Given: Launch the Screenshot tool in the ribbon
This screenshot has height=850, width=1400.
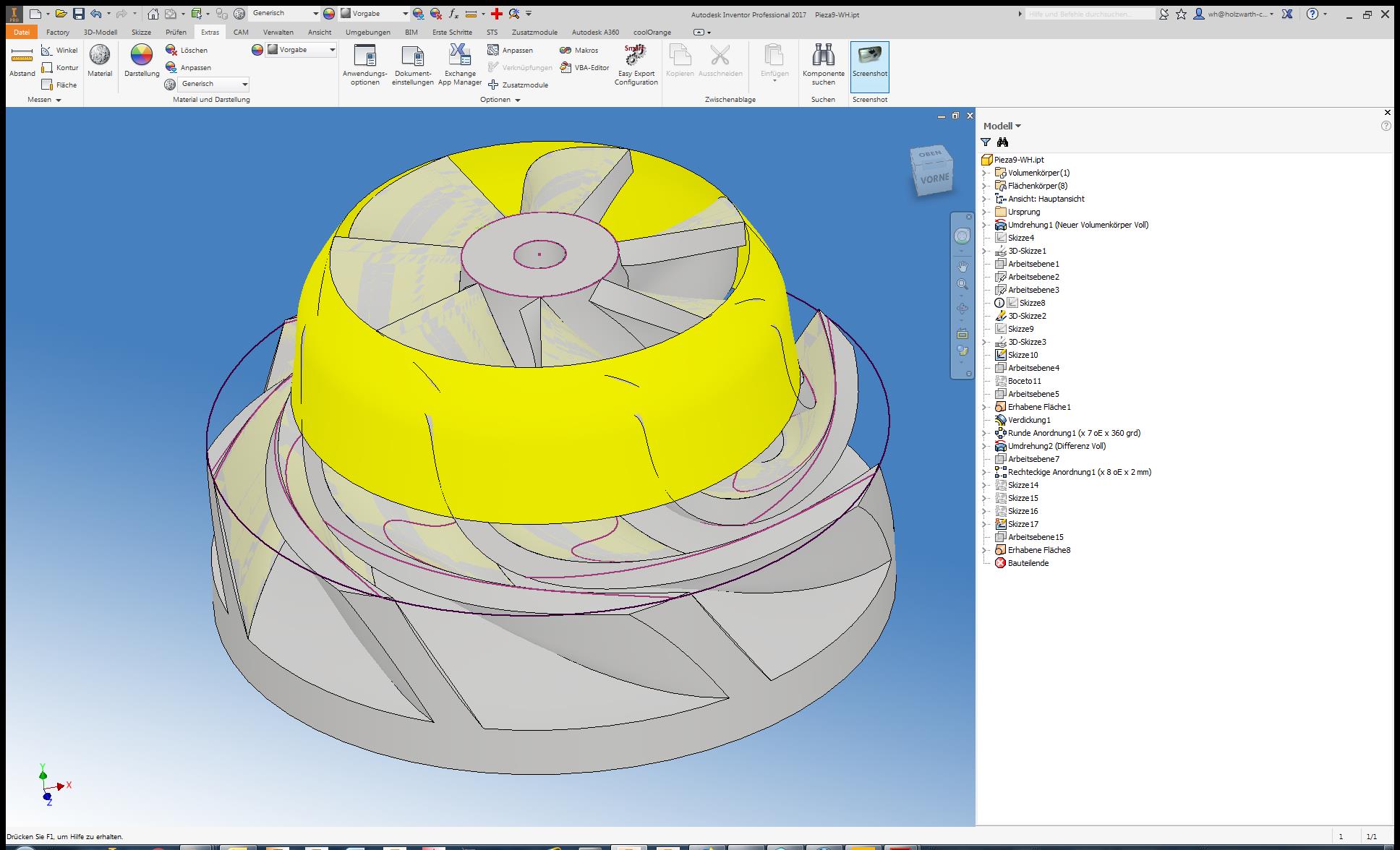Looking at the screenshot, I should [x=870, y=65].
